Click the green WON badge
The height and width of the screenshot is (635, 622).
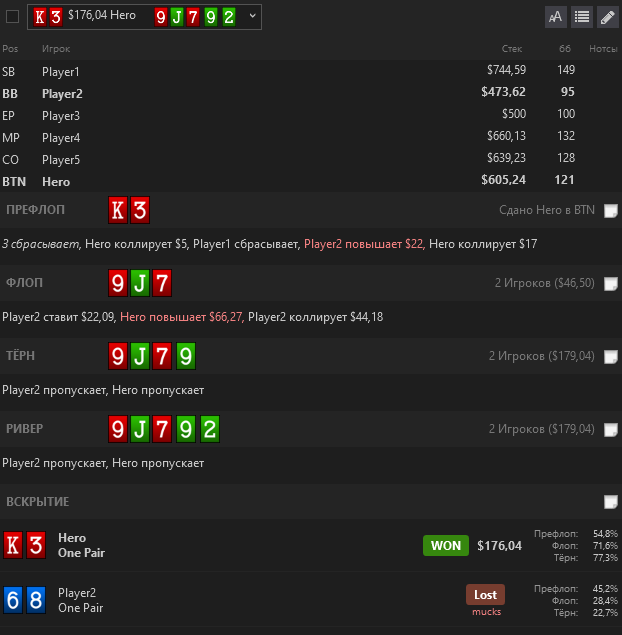[x=446, y=546]
